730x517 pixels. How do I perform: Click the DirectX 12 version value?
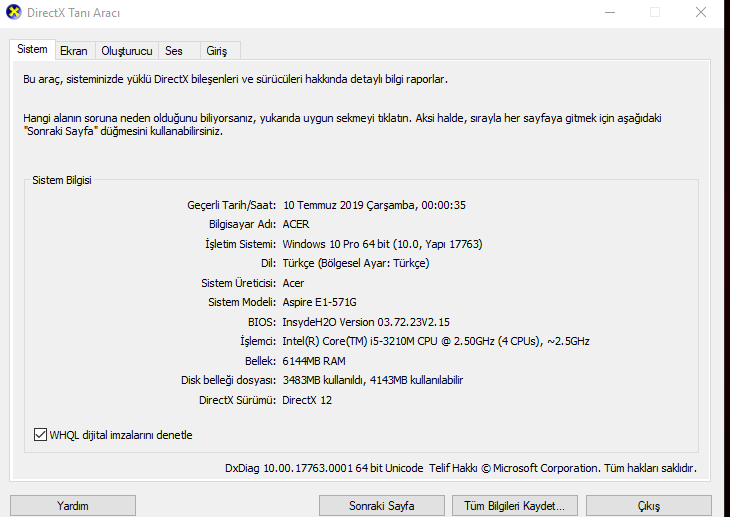(x=307, y=400)
